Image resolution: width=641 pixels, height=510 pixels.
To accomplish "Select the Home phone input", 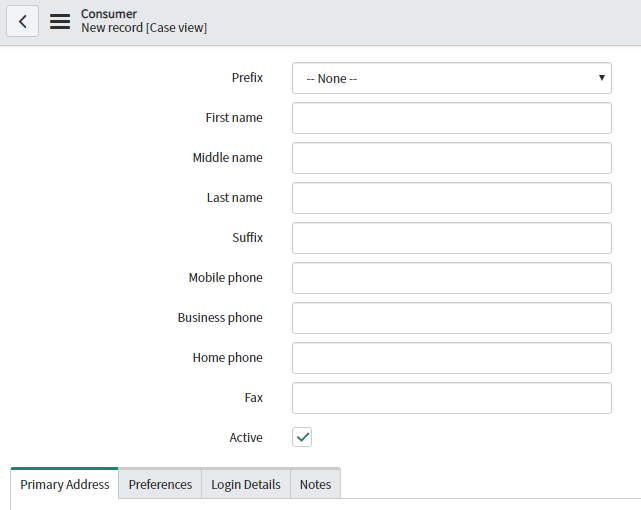I will coord(451,358).
